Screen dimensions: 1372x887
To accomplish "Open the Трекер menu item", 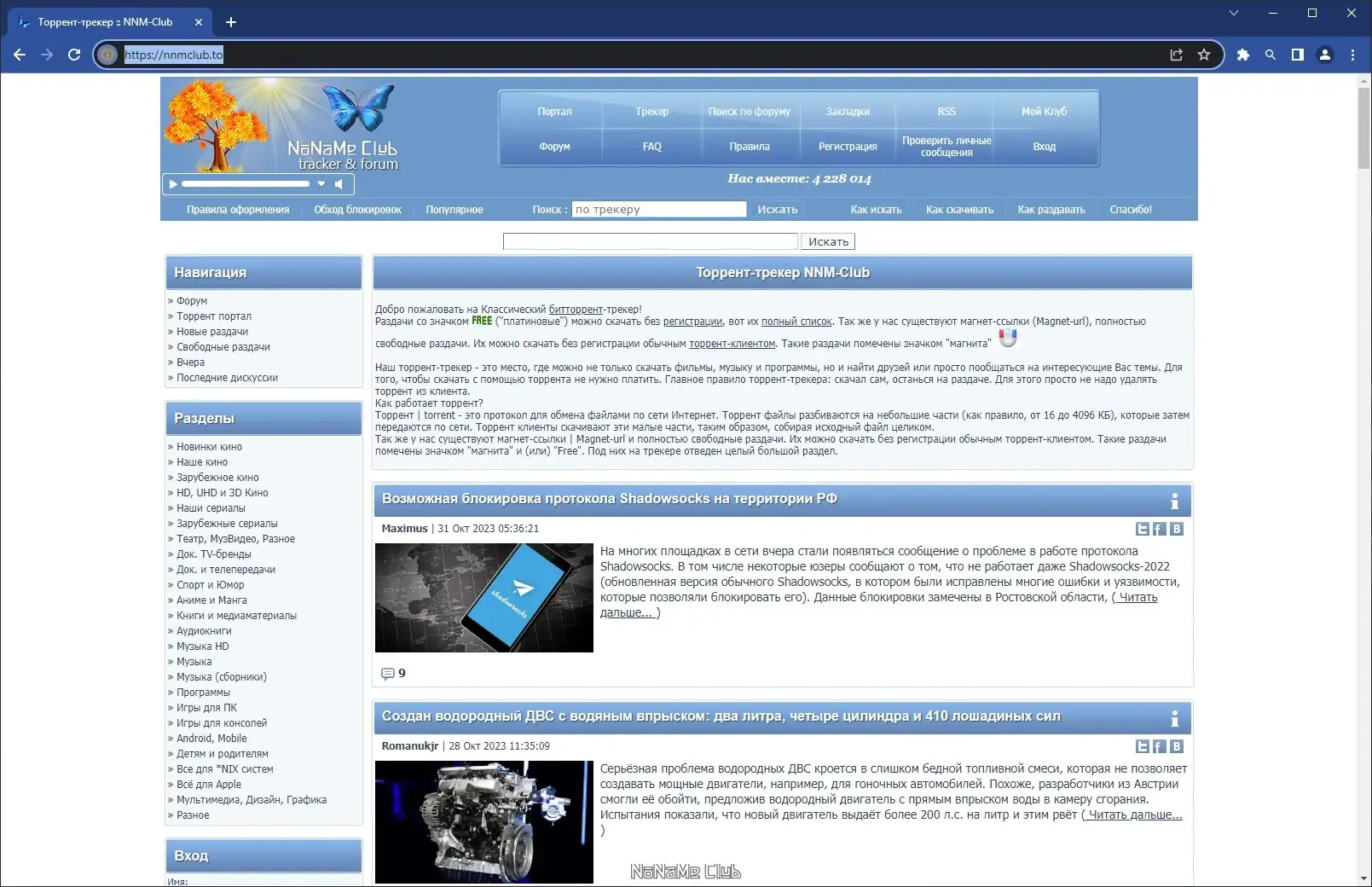I will coord(652,112).
